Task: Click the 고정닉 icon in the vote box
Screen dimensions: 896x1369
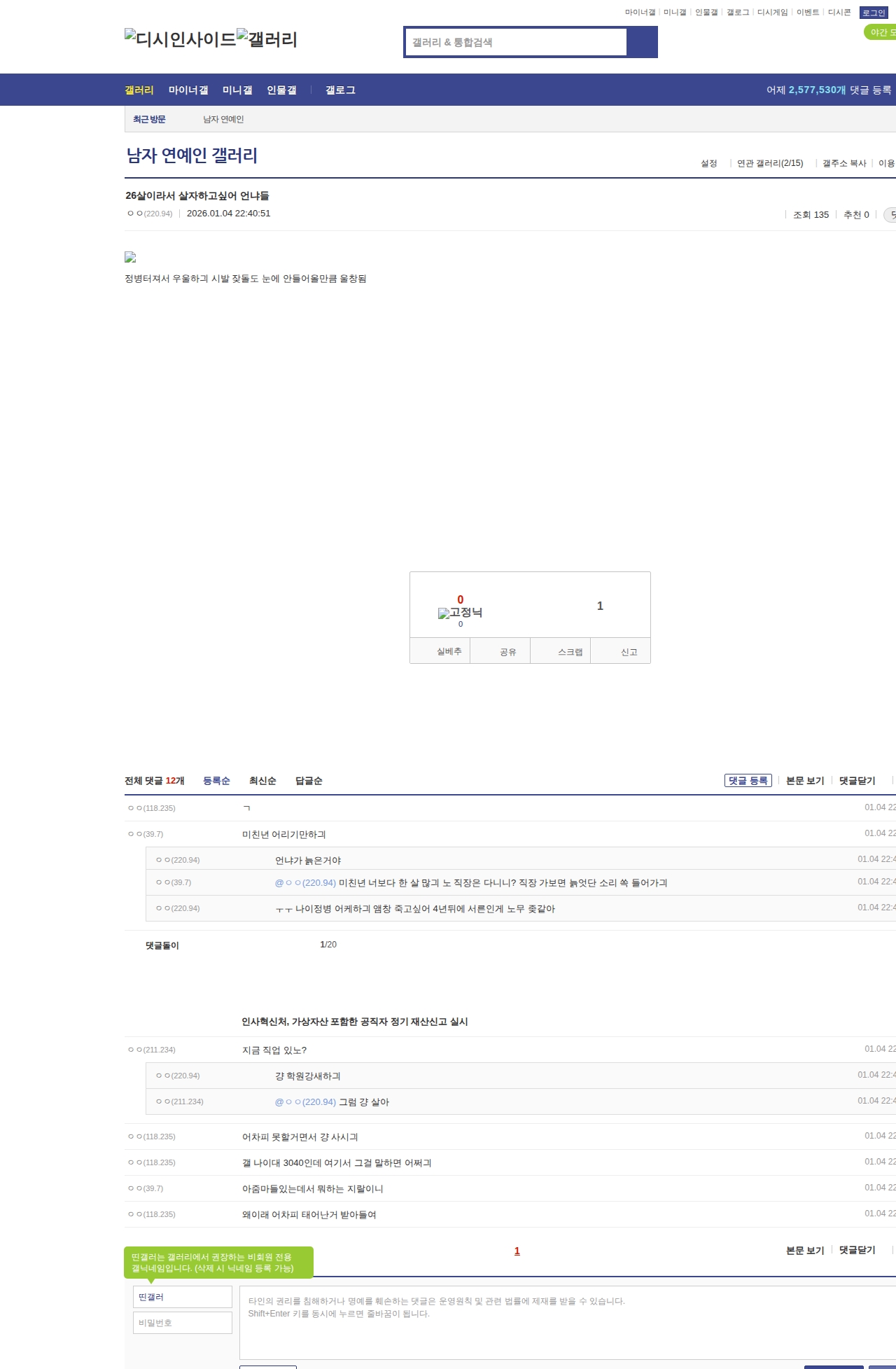Action: [x=460, y=613]
